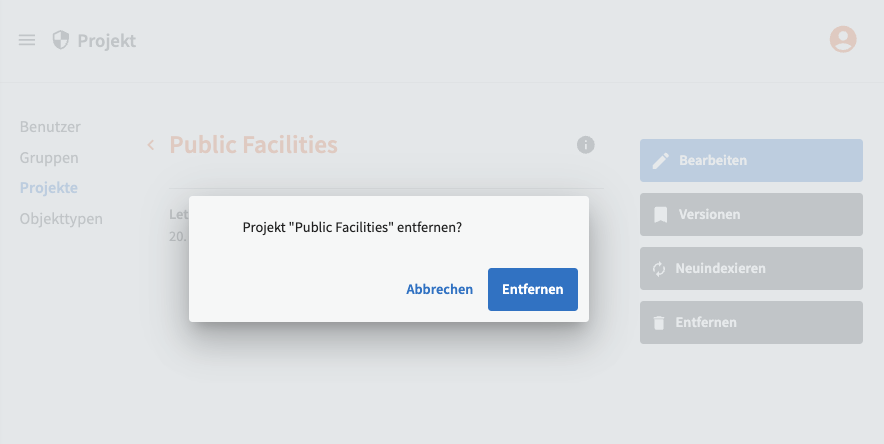Click the bookmark icon for Versionen
Screen dimensions: 884x444
click(660, 214)
